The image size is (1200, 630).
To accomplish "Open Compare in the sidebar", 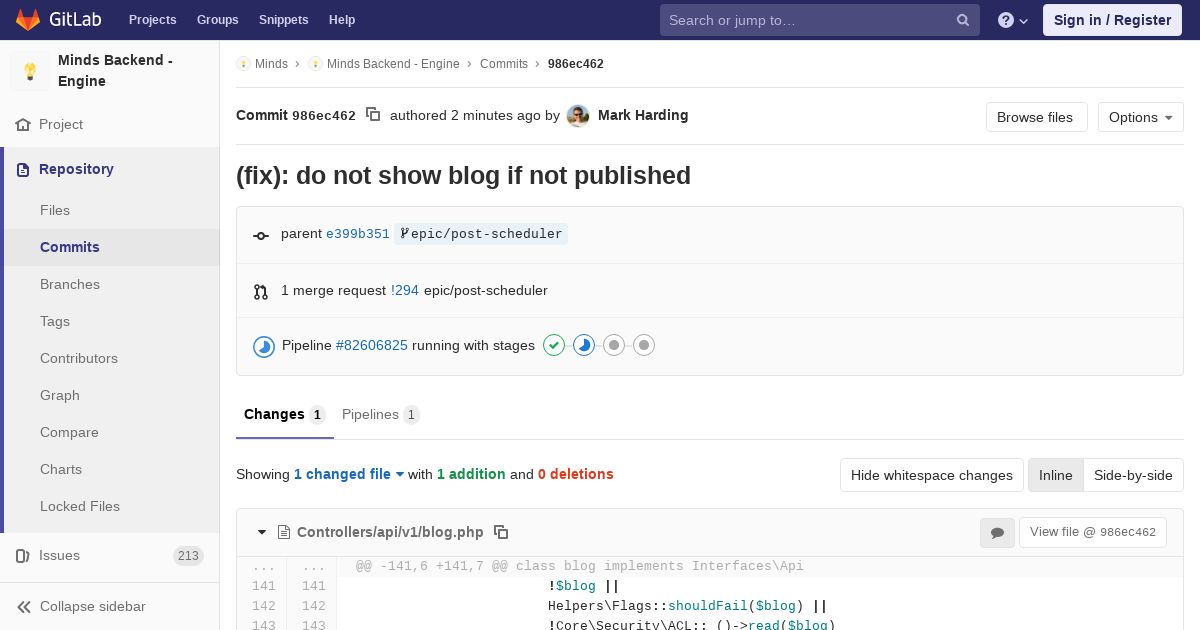I will (x=69, y=432).
